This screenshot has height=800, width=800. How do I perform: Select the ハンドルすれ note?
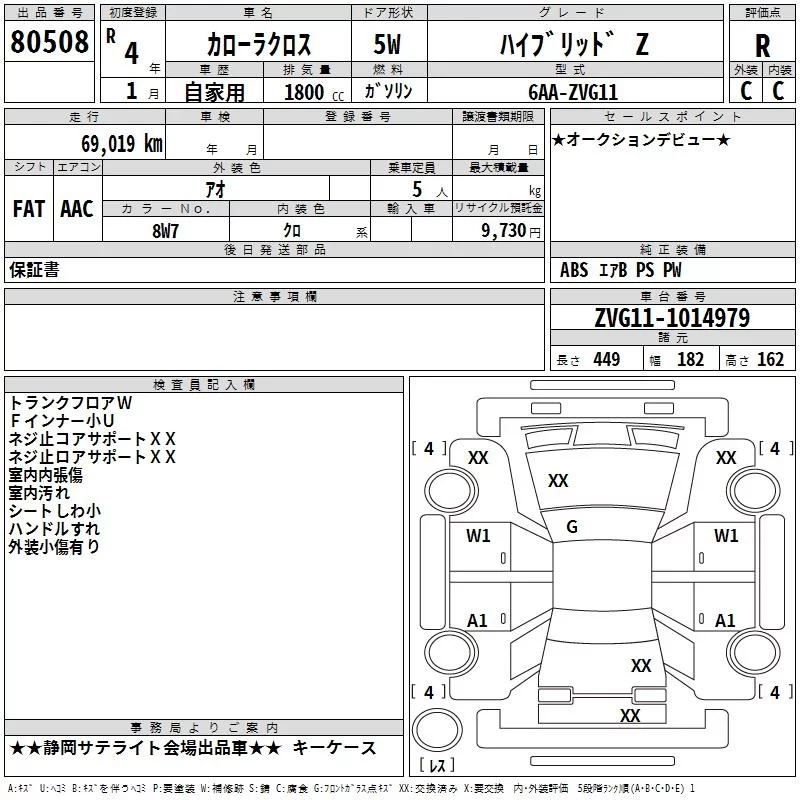(x=54, y=529)
